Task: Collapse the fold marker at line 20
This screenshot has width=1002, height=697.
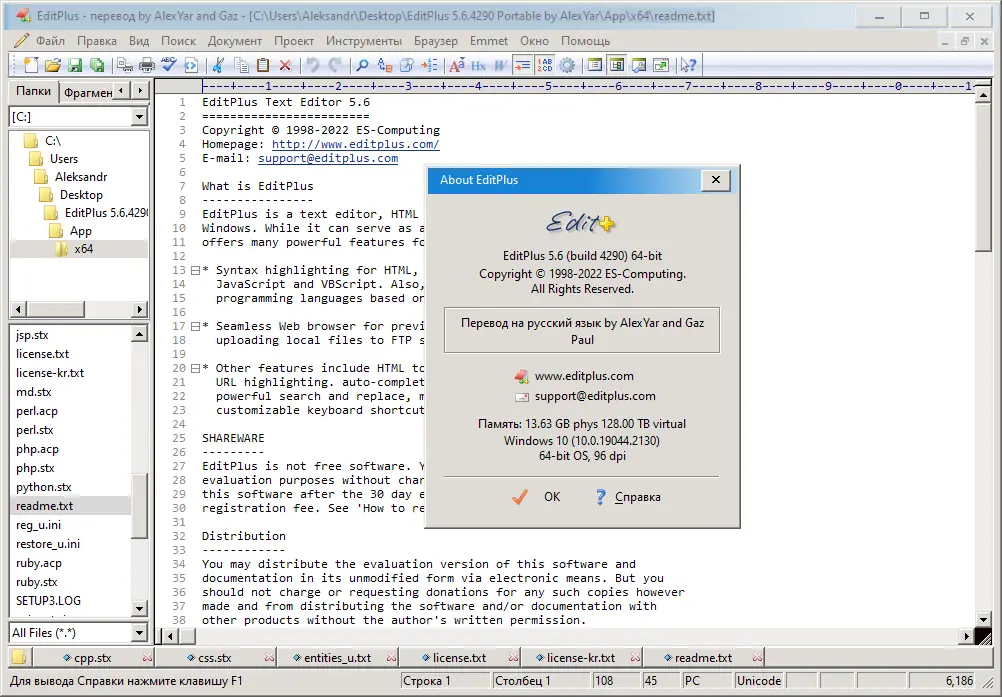Action: click(196, 368)
